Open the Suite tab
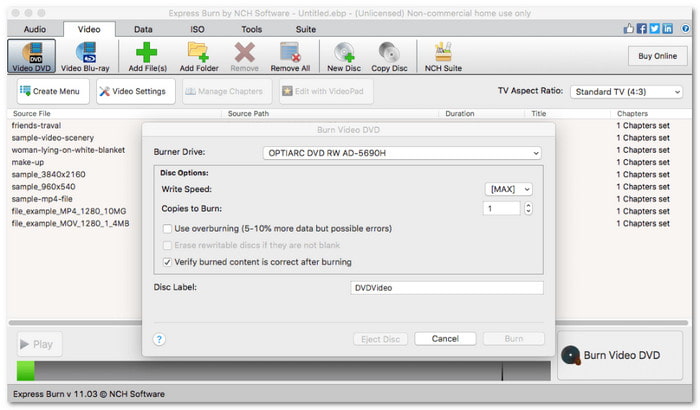This screenshot has width=700, height=410. click(x=306, y=29)
